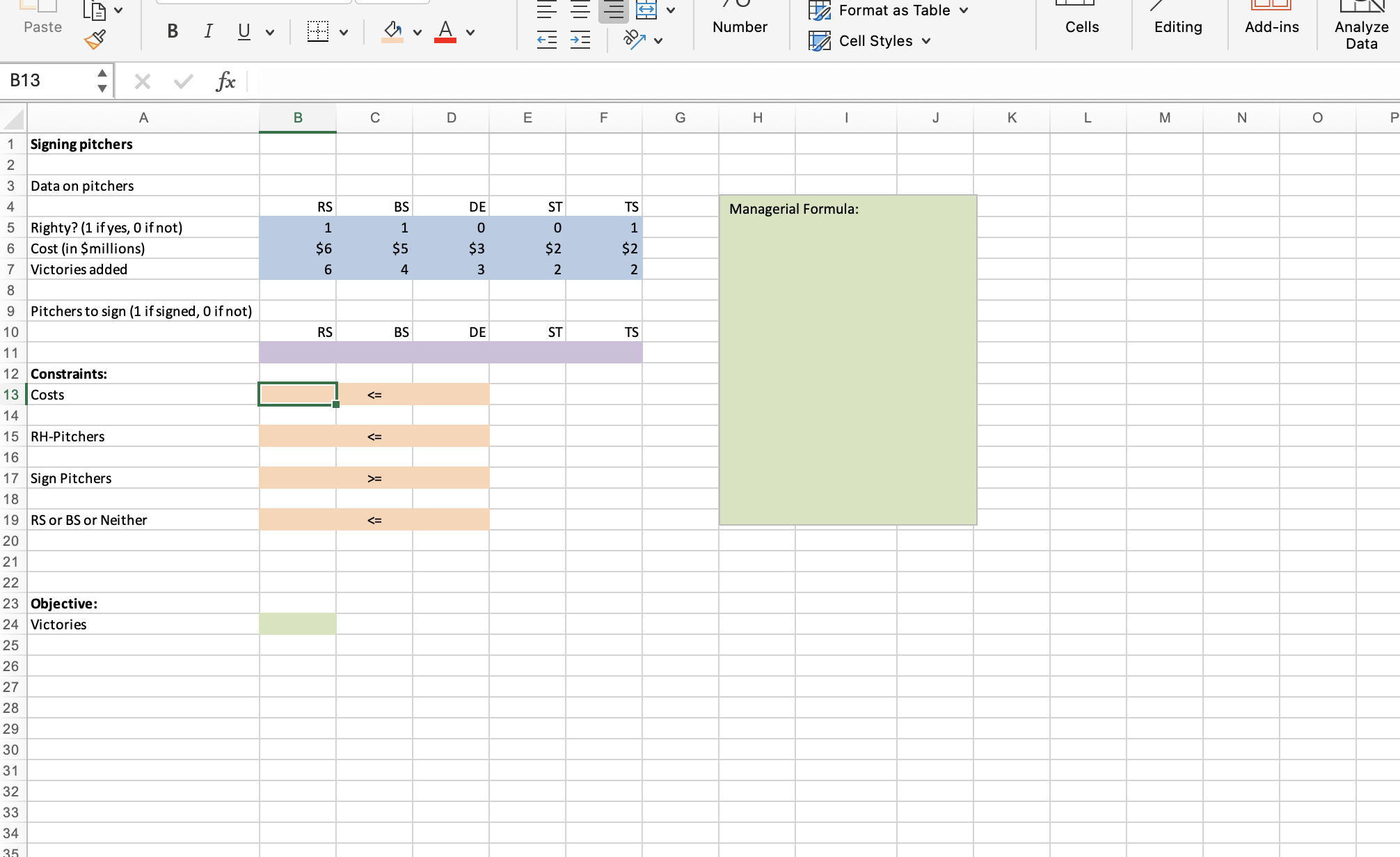
Task: Click the Merge and Center icon
Action: tap(646, 10)
